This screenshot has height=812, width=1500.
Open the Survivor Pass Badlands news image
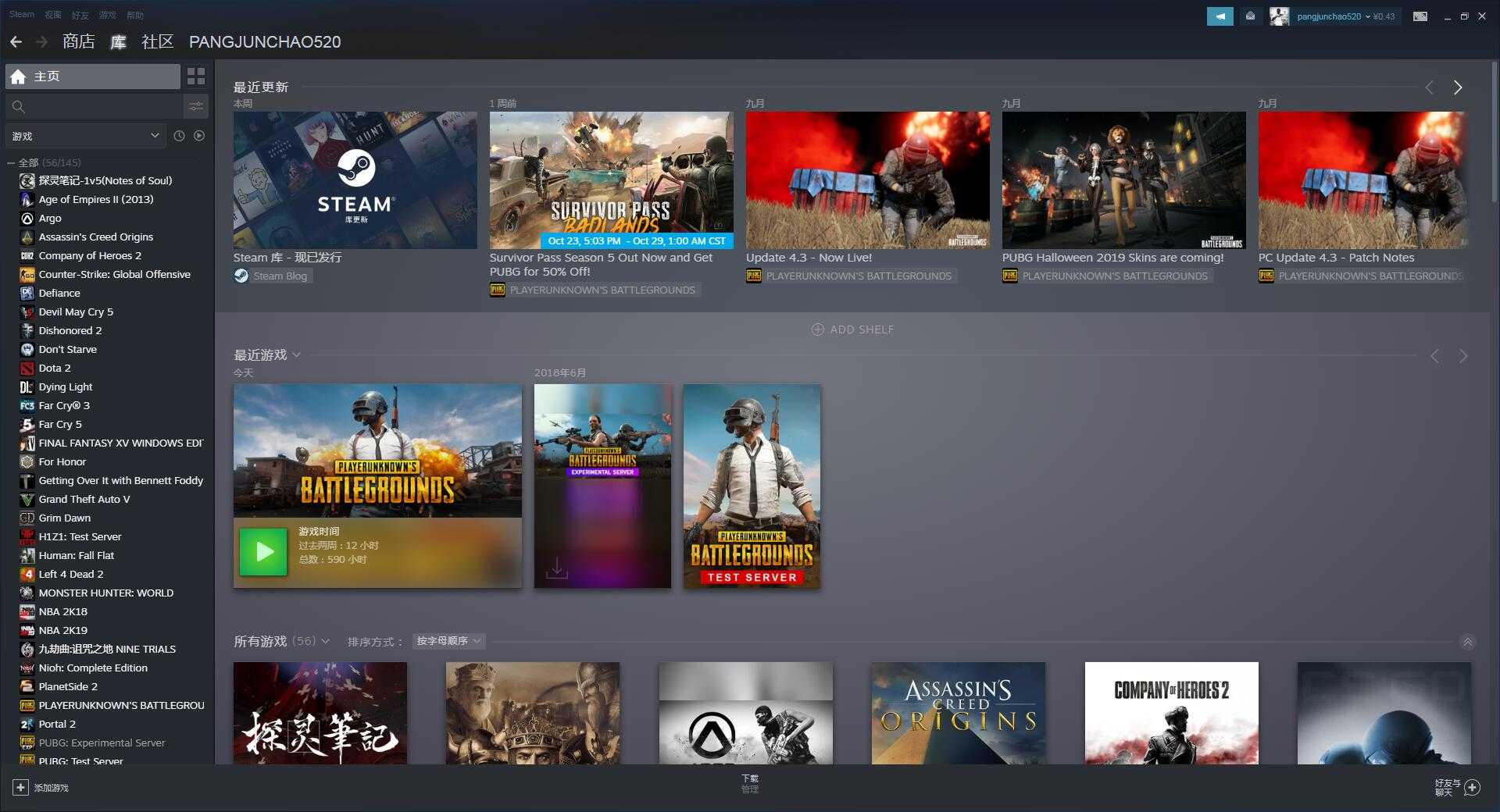click(x=611, y=180)
